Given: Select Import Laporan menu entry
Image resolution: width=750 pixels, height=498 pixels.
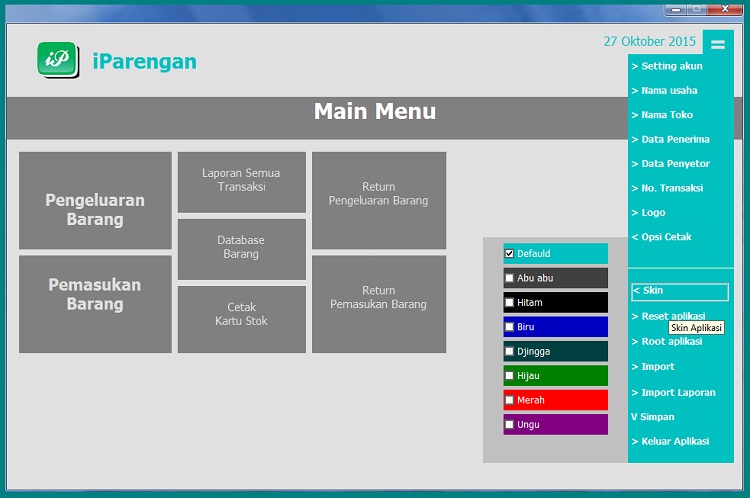Looking at the screenshot, I should (x=673, y=392).
